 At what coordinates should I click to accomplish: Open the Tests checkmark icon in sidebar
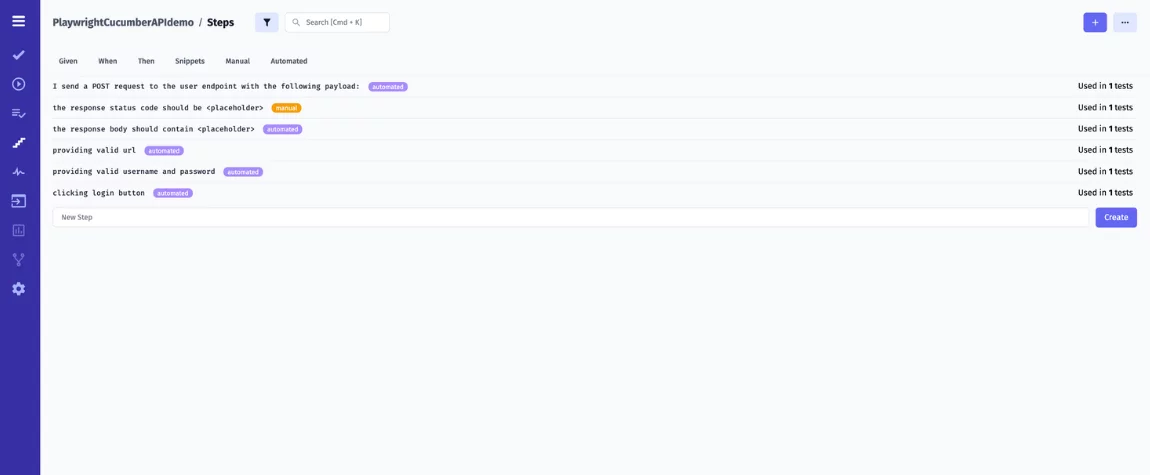click(x=18, y=55)
